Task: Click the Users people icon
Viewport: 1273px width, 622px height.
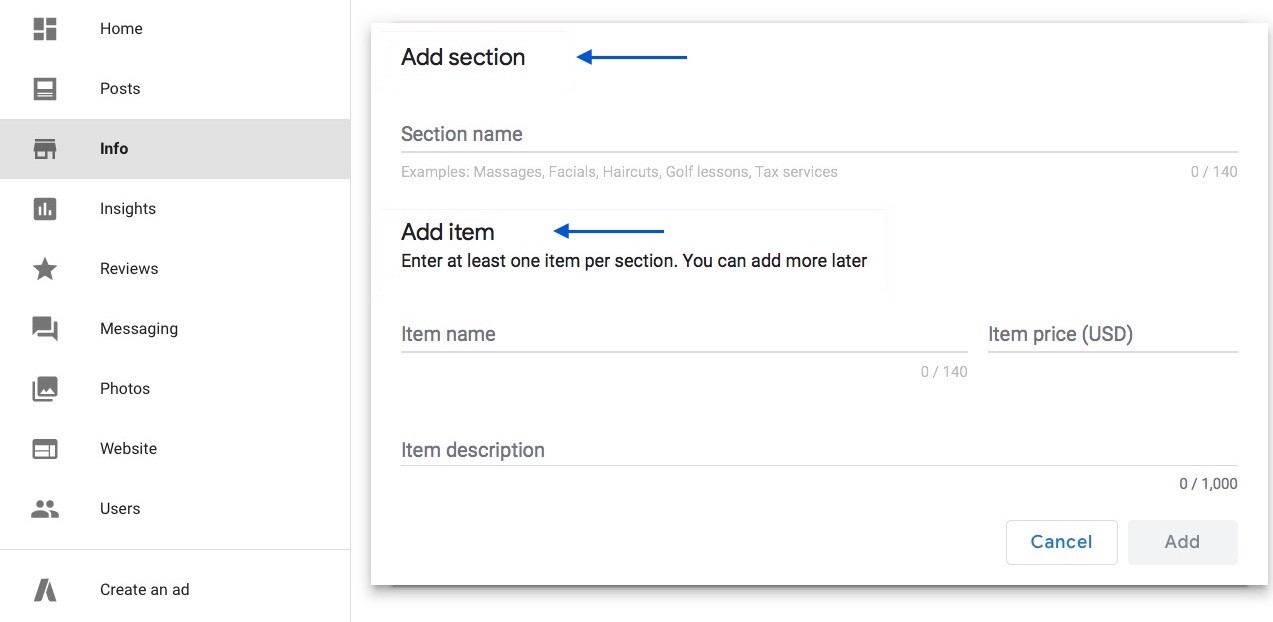Action: 45,509
